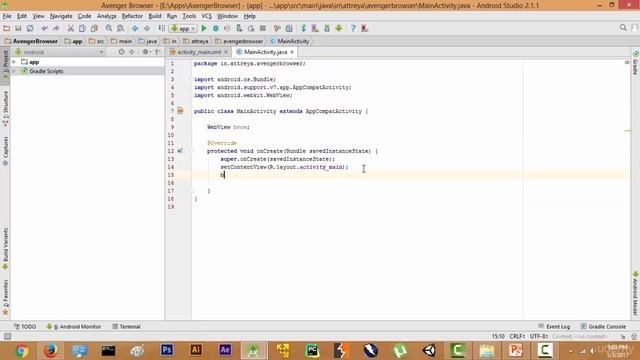Open the File menu
Screen dimensions: 640x360
click(x=7, y=16)
